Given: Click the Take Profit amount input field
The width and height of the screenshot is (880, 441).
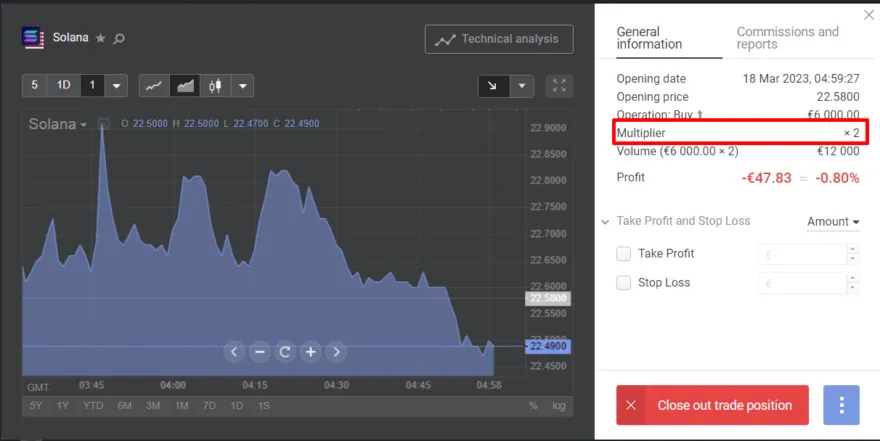Looking at the screenshot, I should coord(802,254).
